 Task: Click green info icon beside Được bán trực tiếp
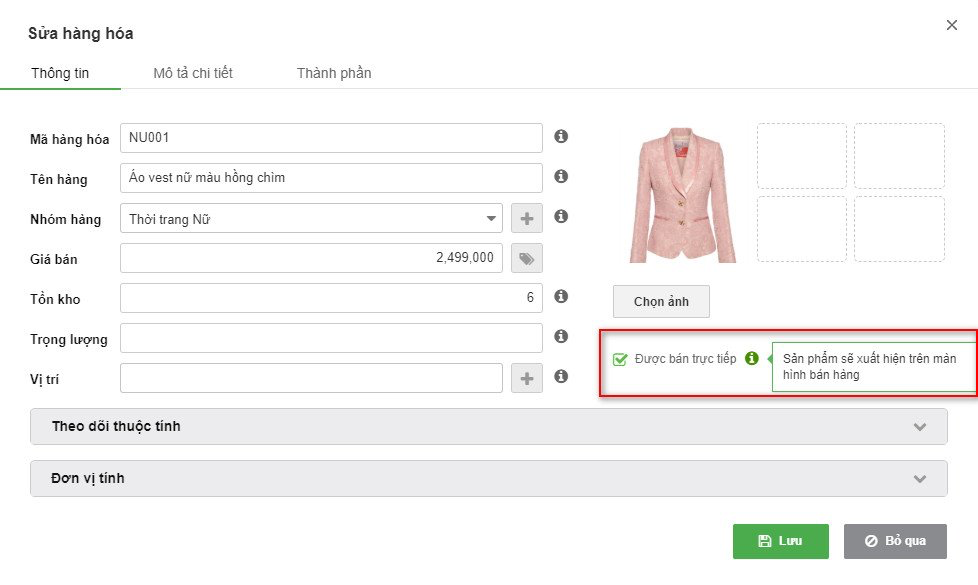coord(752,358)
